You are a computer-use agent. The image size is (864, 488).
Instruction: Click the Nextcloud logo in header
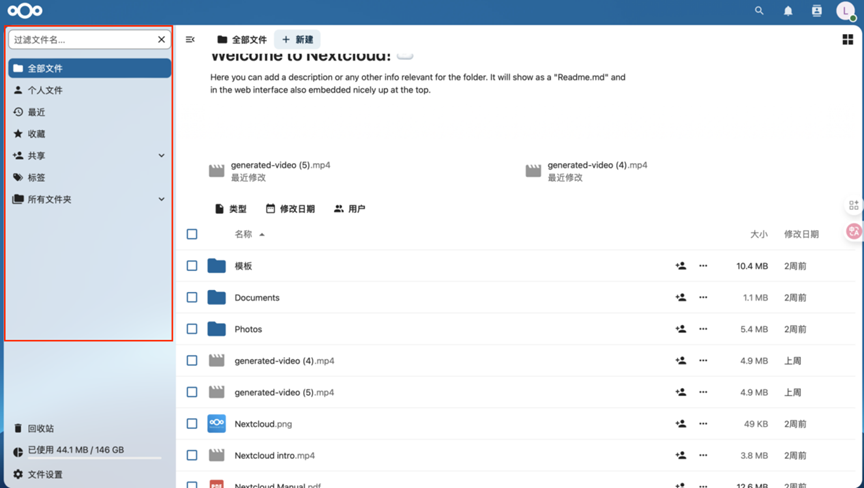tap(25, 11)
